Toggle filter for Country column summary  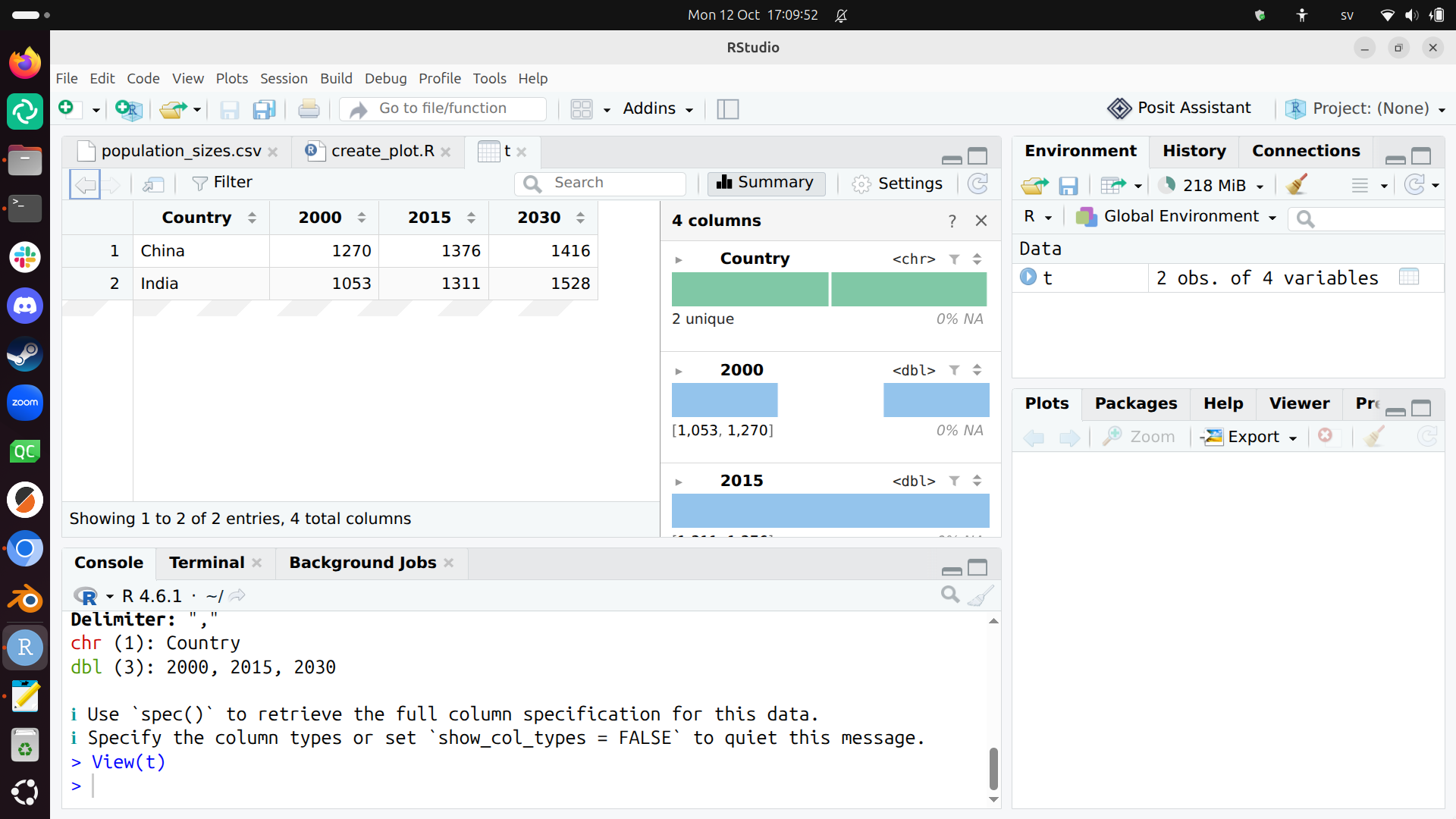(955, 259)
